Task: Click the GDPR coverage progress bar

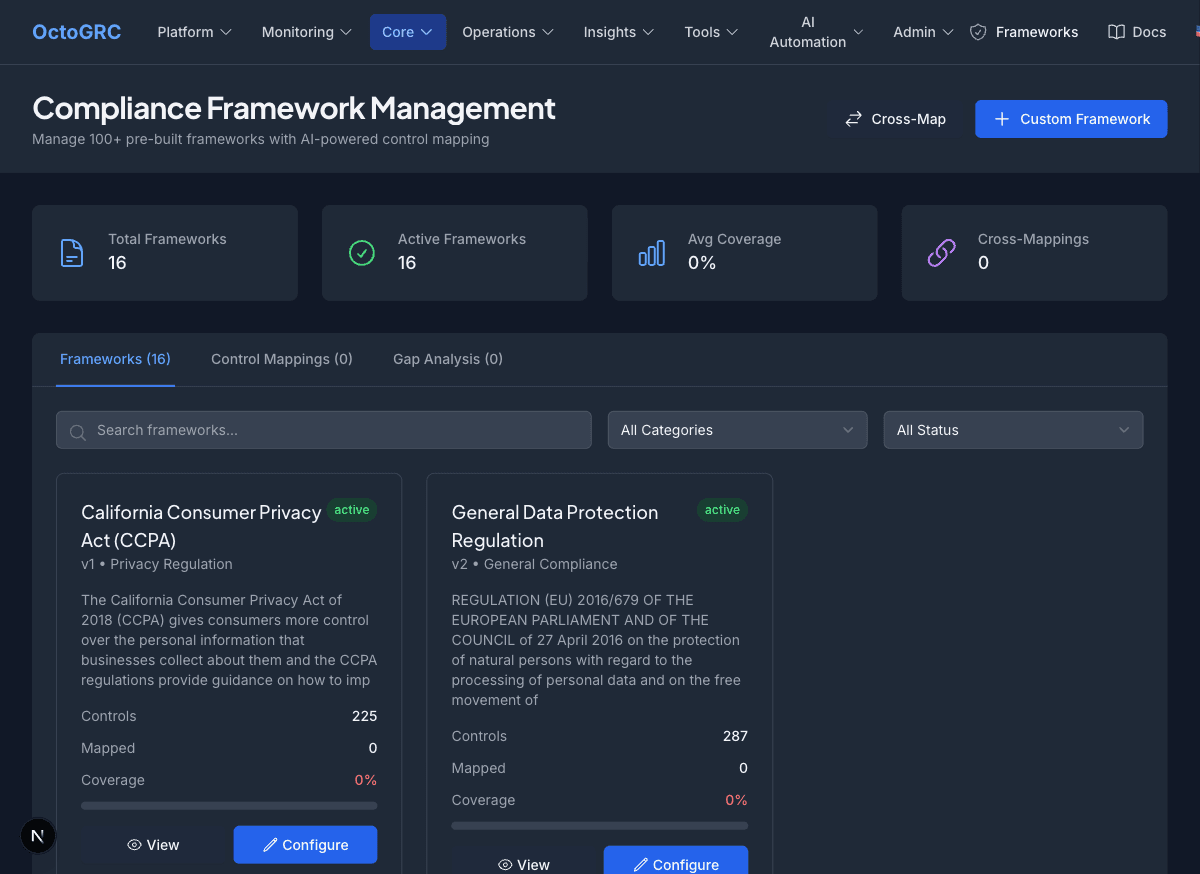Action: point(600,825)
